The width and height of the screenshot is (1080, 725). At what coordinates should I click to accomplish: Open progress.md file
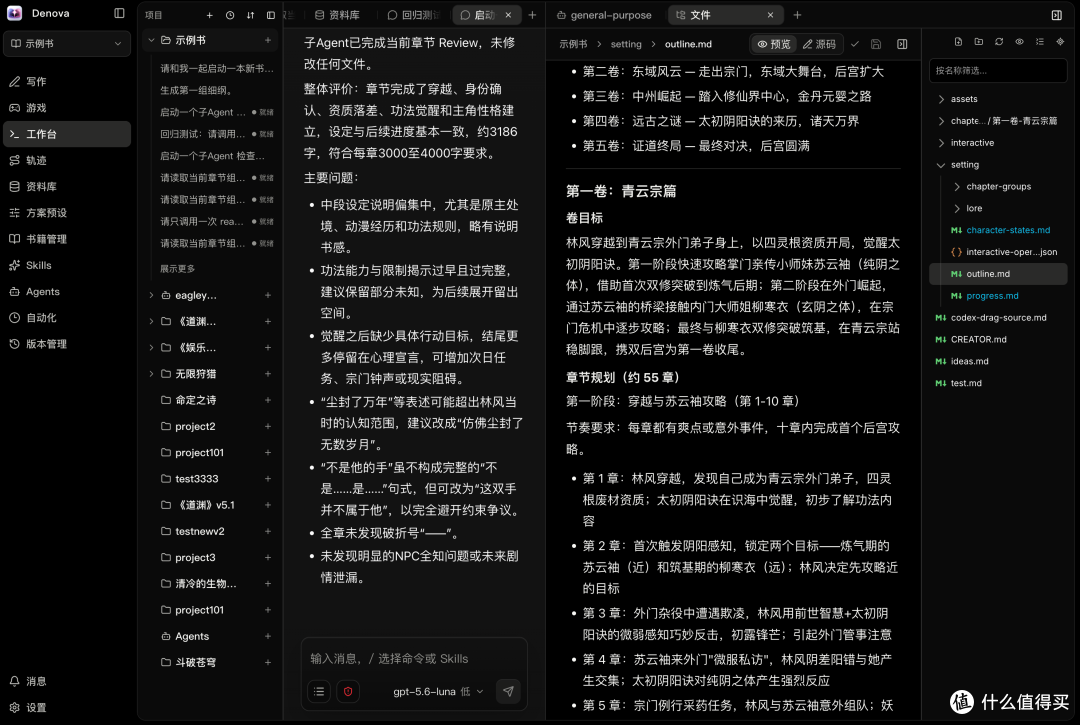tap(992, 296)
